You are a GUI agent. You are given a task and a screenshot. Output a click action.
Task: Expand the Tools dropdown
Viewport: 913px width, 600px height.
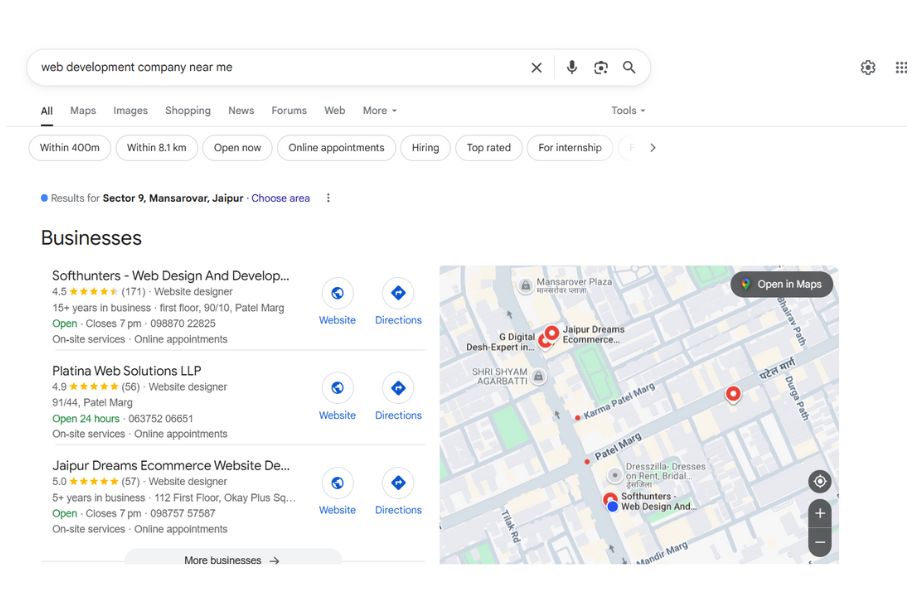pyautogui.click(x=628, y=111)
